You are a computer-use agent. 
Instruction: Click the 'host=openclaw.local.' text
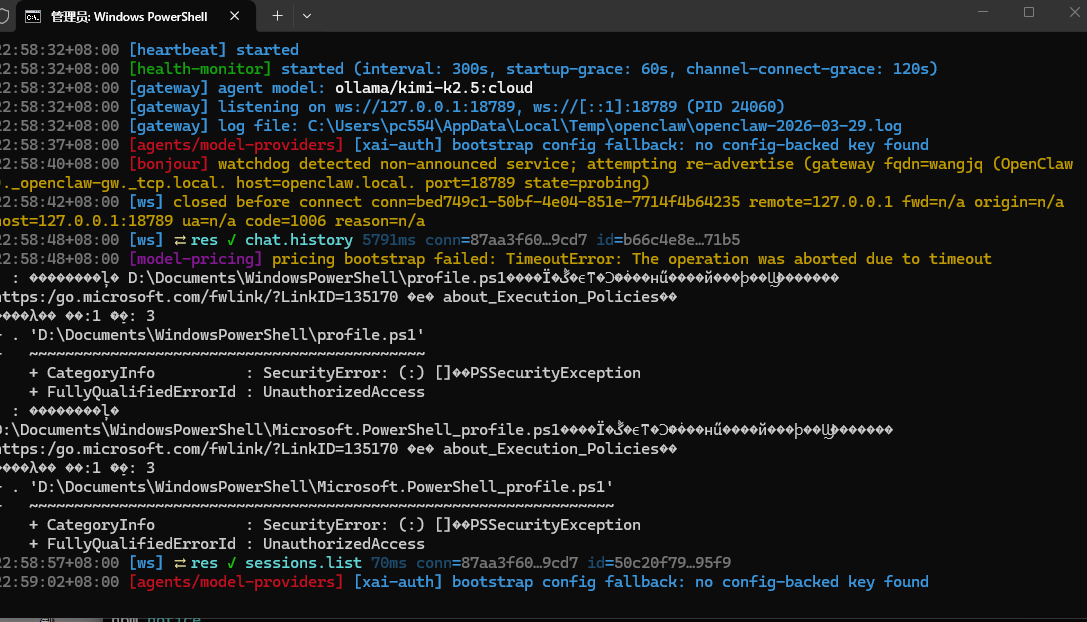pyautogui.click(x=326, y=183)
